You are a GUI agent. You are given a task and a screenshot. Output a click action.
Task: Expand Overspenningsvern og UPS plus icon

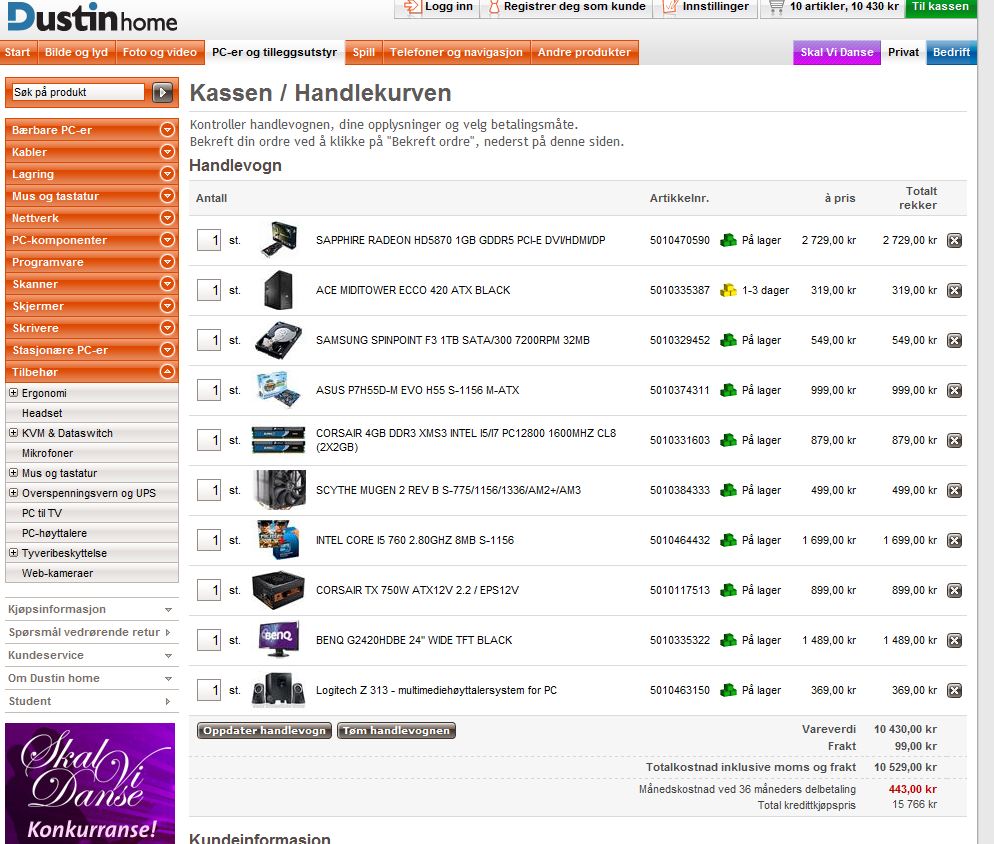click(13, 493)
